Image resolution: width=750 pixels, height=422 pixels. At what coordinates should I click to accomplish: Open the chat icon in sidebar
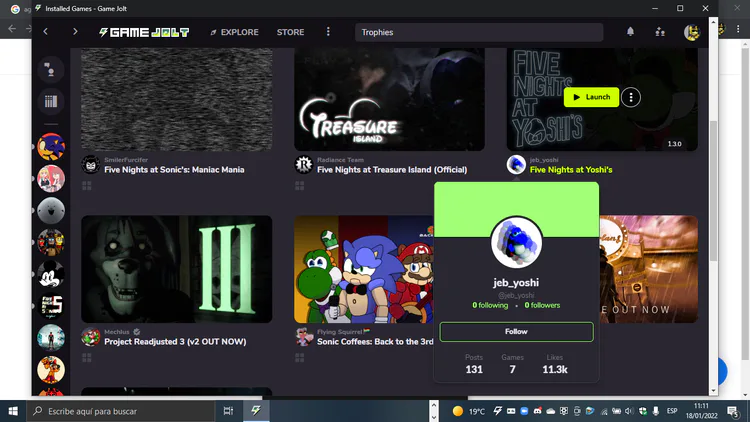point(51,70)
